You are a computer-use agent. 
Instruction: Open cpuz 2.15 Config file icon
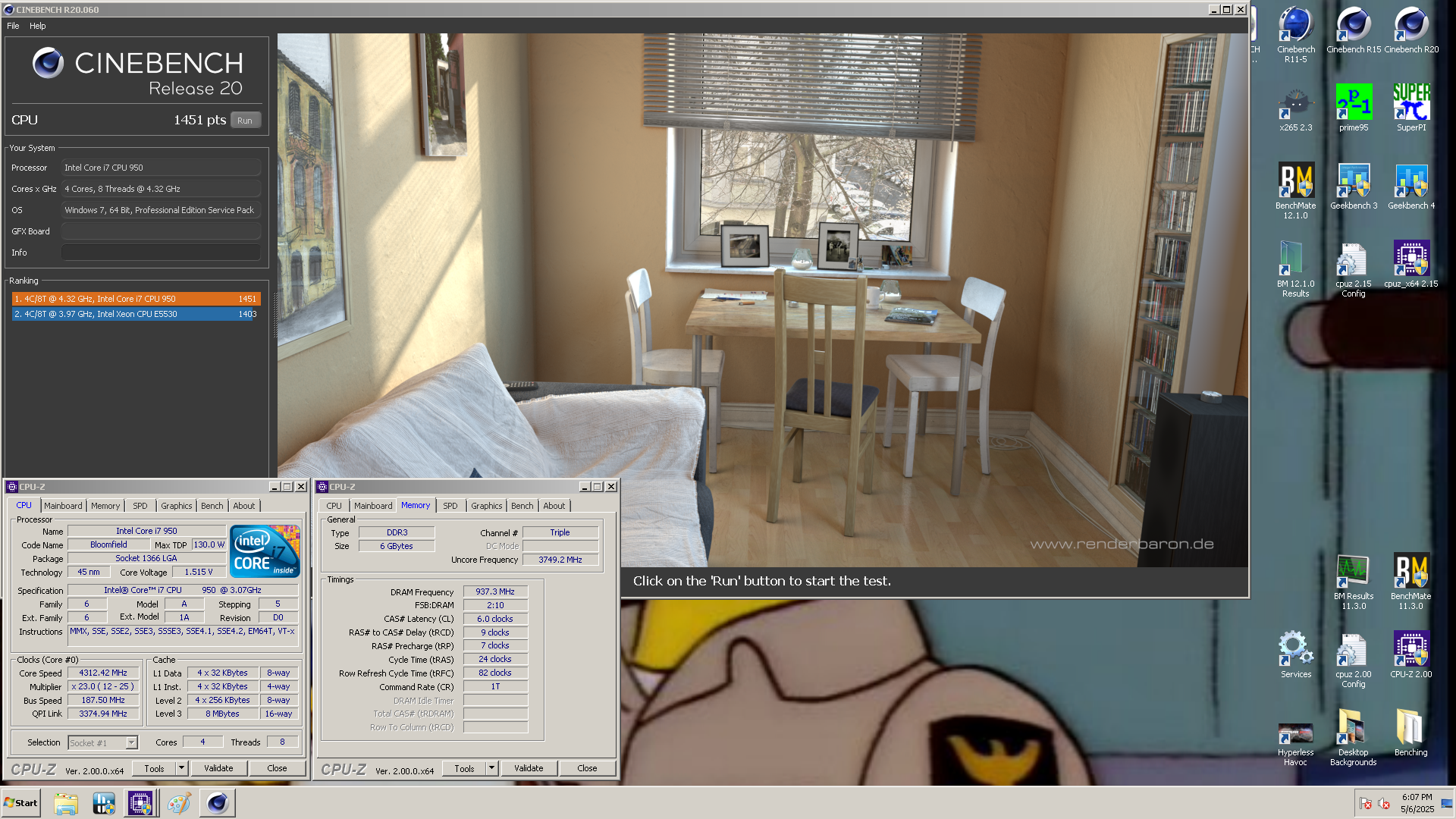pyautogui.click(x=1353, y=269)
